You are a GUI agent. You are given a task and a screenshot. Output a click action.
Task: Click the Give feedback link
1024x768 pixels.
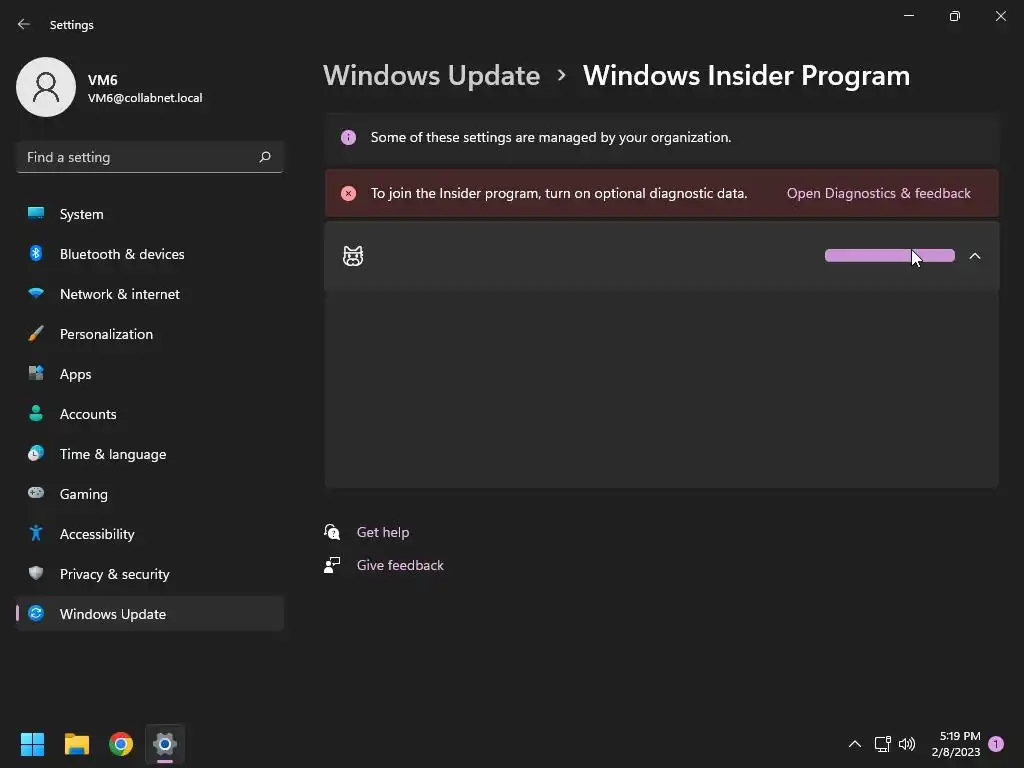pyautogui.click(x=400, y=565)
